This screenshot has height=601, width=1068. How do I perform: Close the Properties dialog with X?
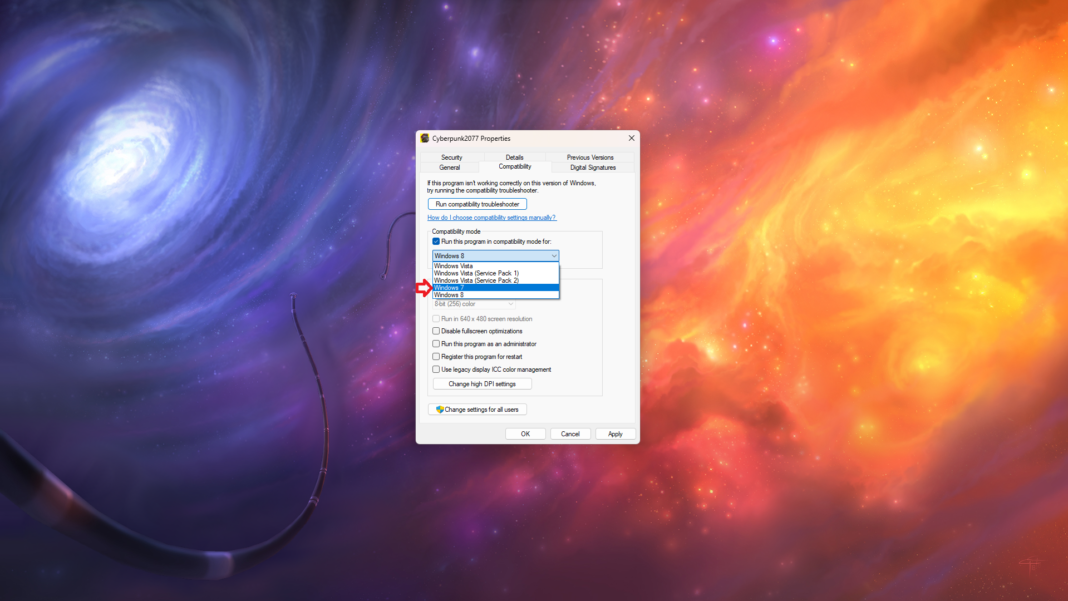(x=631, y=138)
